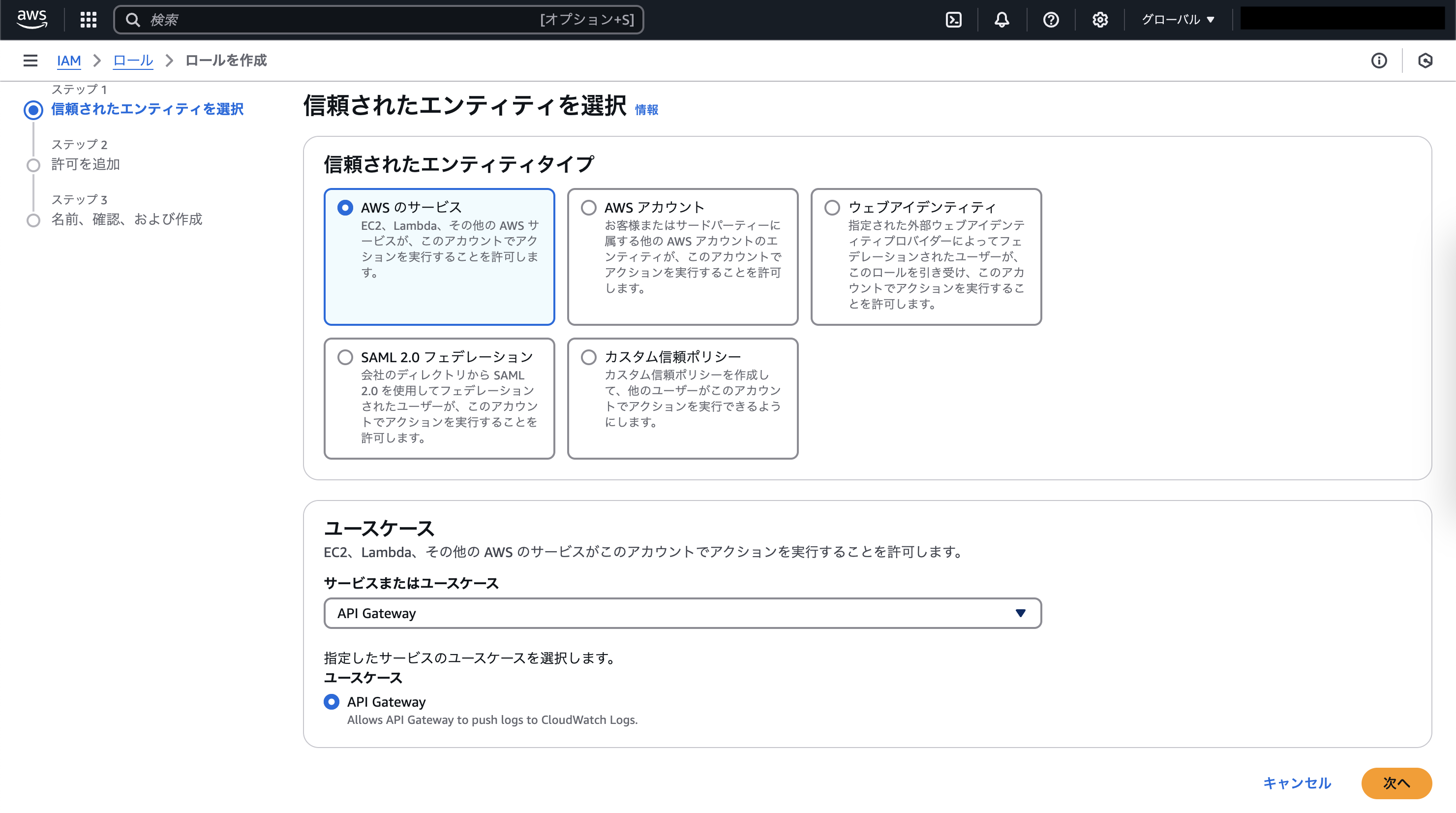Open the services grid menu icon
1456x813 pixels.
pyautogui.click(x=88, y=20)
